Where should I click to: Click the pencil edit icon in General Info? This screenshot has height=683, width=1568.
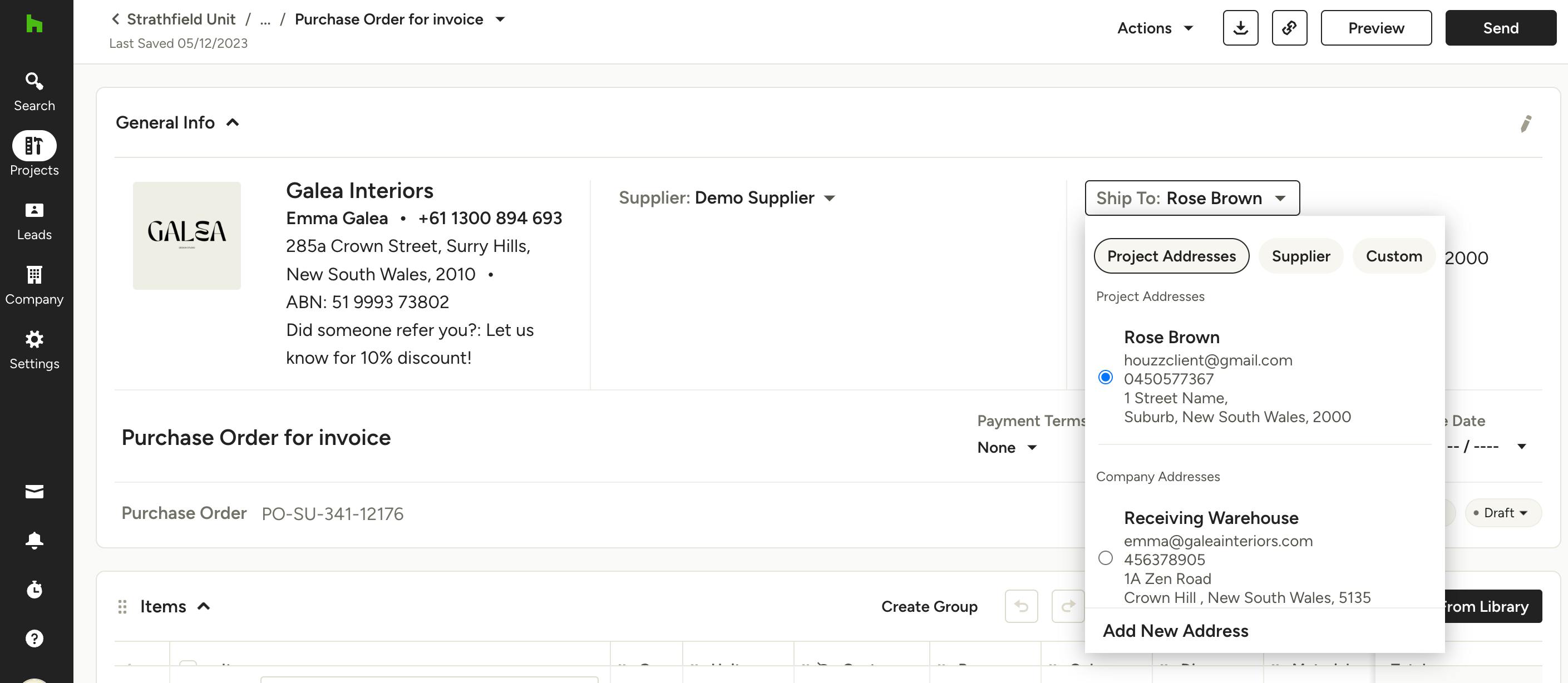tap(1525, 123)
